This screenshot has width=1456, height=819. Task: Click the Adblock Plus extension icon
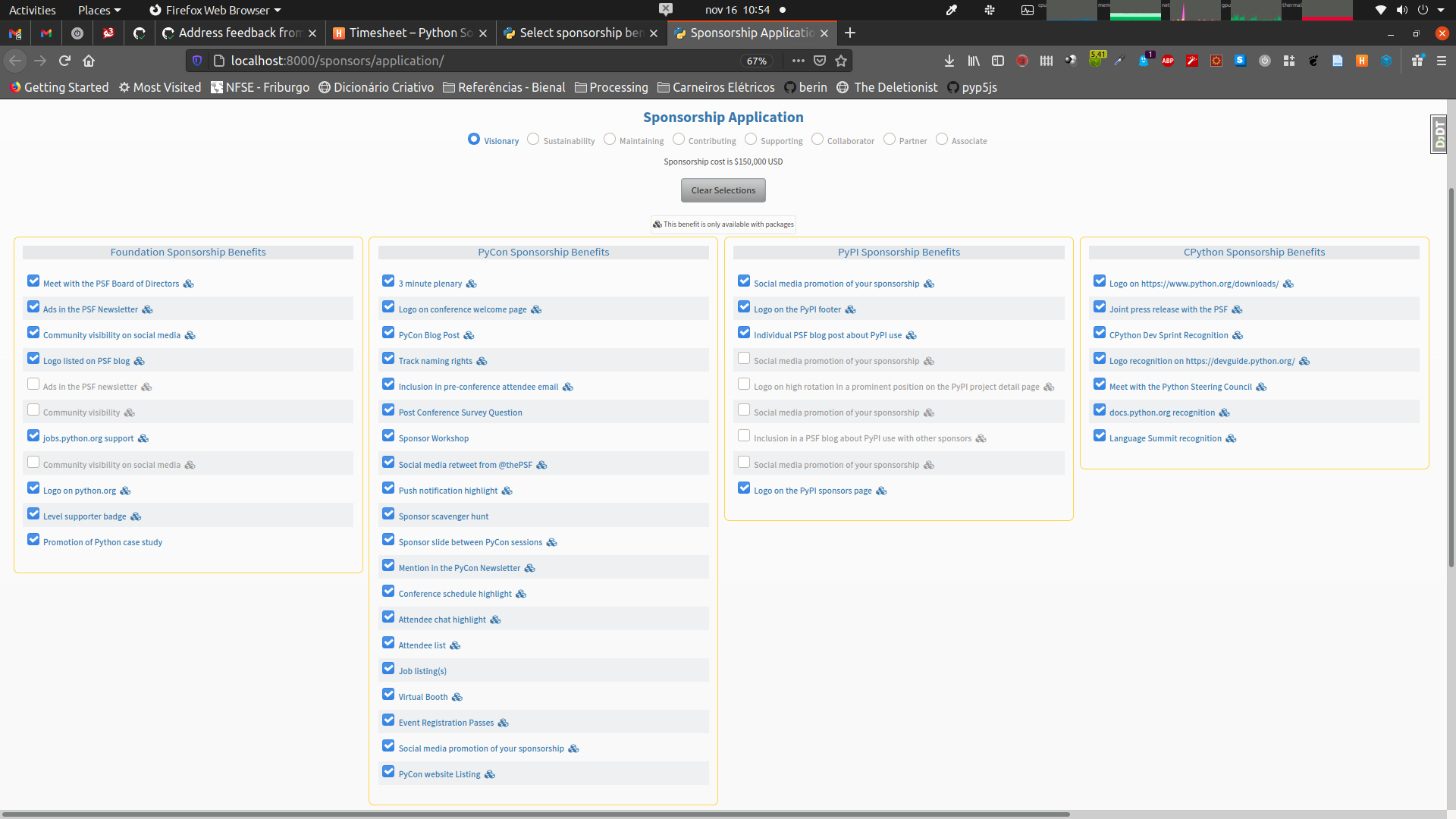click(1168, 61)
